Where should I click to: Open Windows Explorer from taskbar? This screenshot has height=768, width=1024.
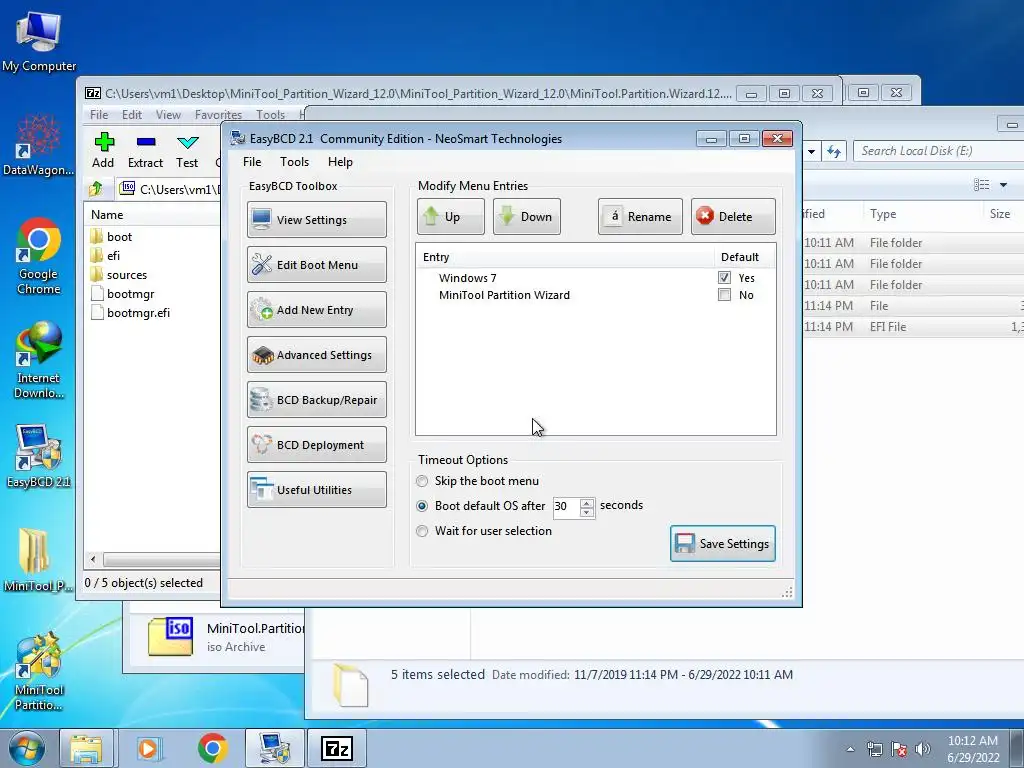(x=86, y=748)
